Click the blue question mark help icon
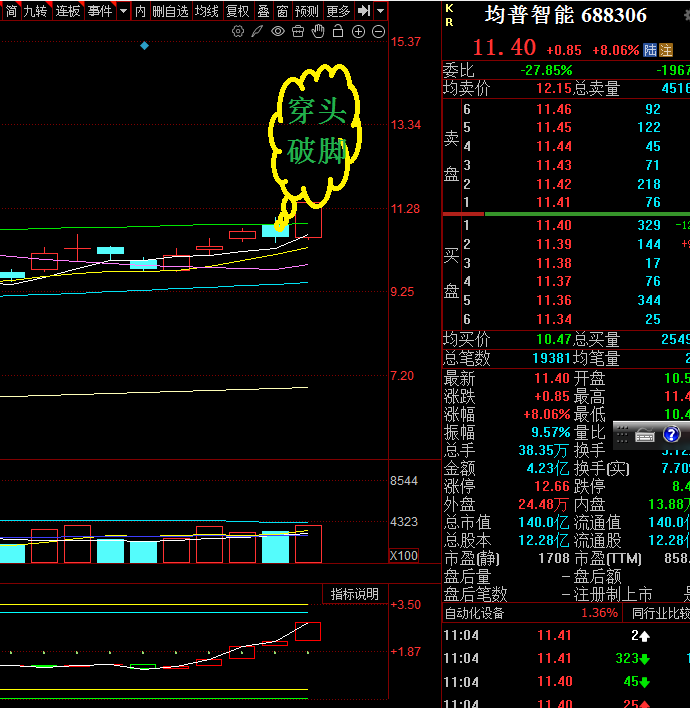This screenshot has height=708, width=690. [x=671, y=434]
